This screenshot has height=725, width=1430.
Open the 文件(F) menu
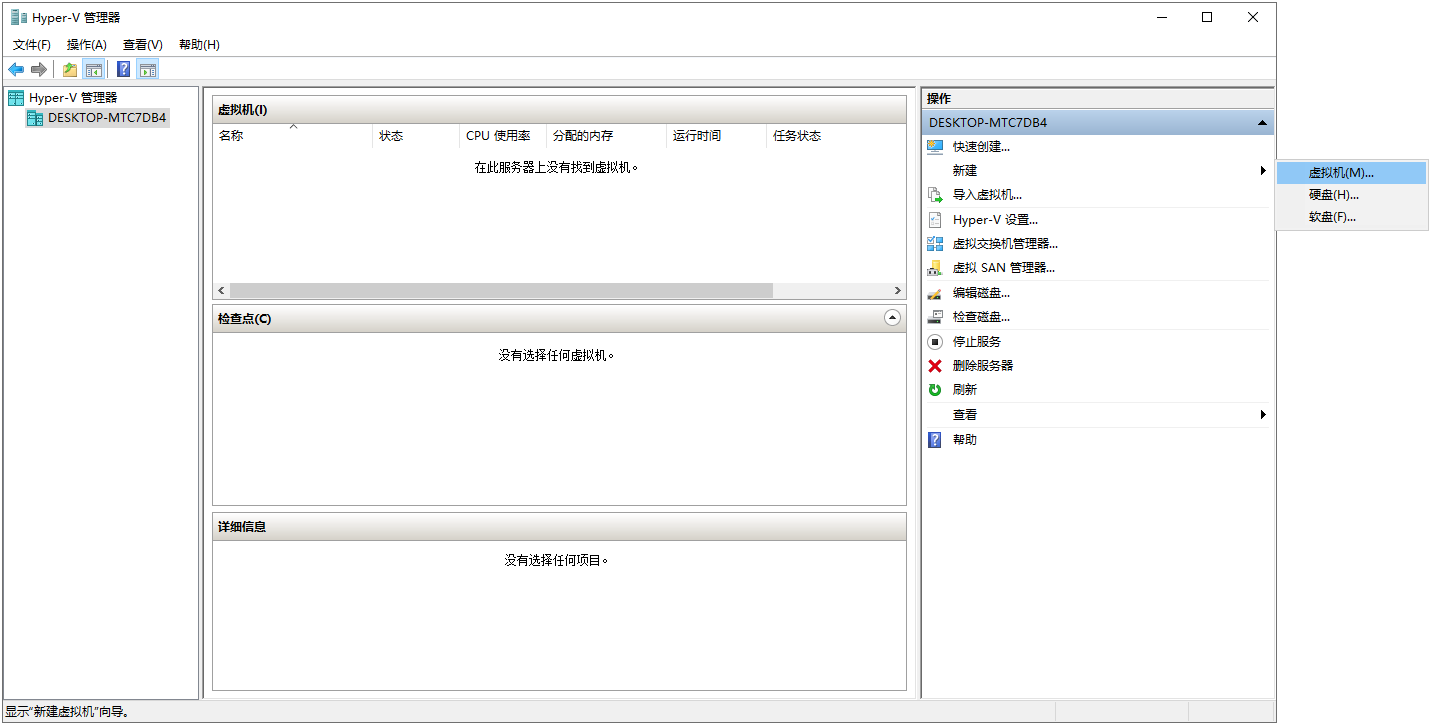click(32, 45)
